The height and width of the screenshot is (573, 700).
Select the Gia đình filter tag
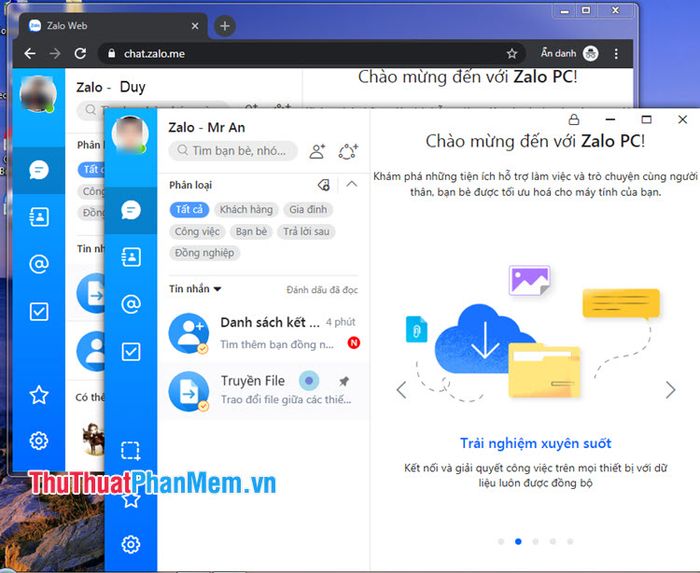tap(308, 209)
